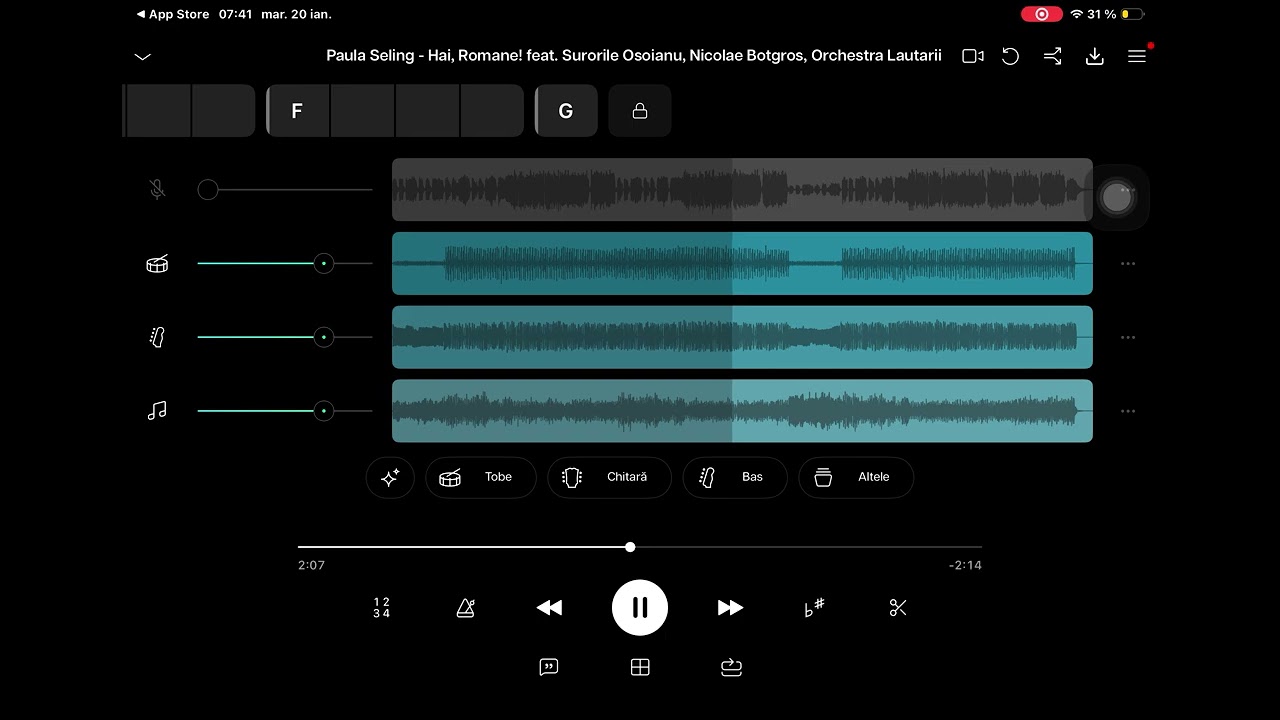Show lyrics with the quote bubble icon
The height and width of the screenshot is (720, 1280).
pos(549,668)
